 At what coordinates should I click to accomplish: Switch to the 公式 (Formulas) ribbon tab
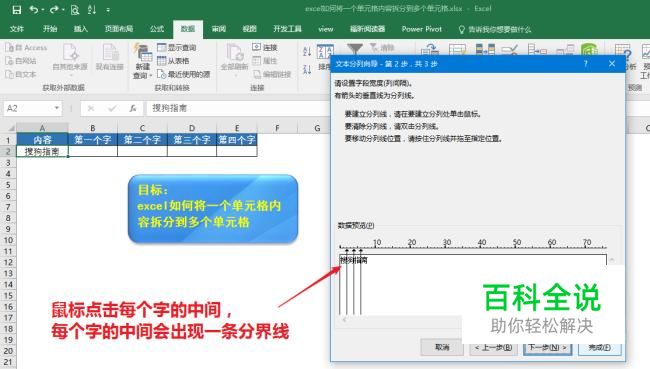pyautogui.click(x=157, y=29)
